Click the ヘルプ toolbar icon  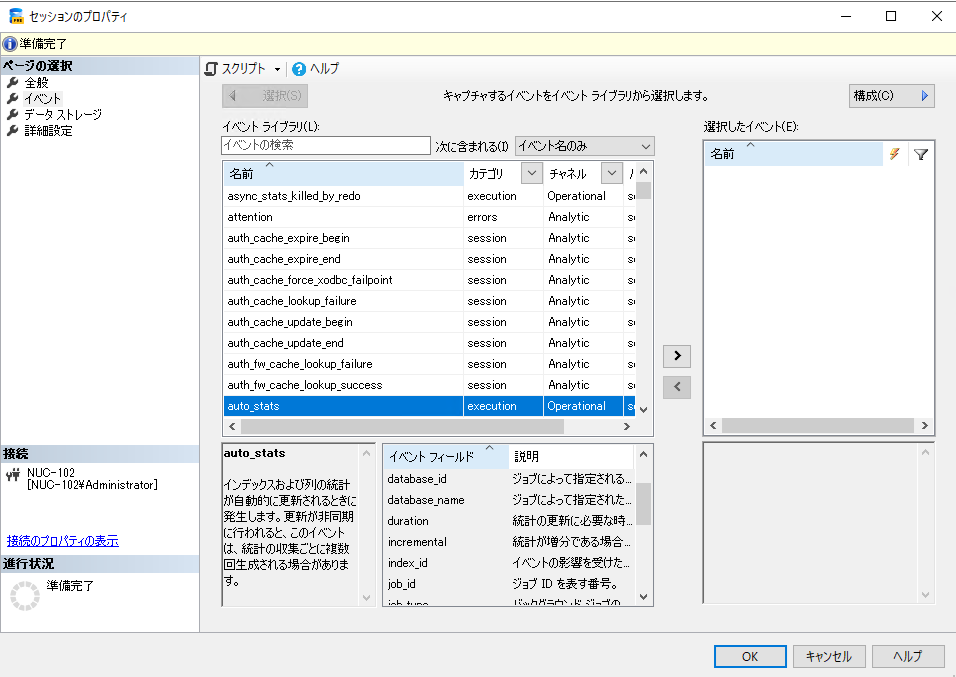tap(298, 69)
